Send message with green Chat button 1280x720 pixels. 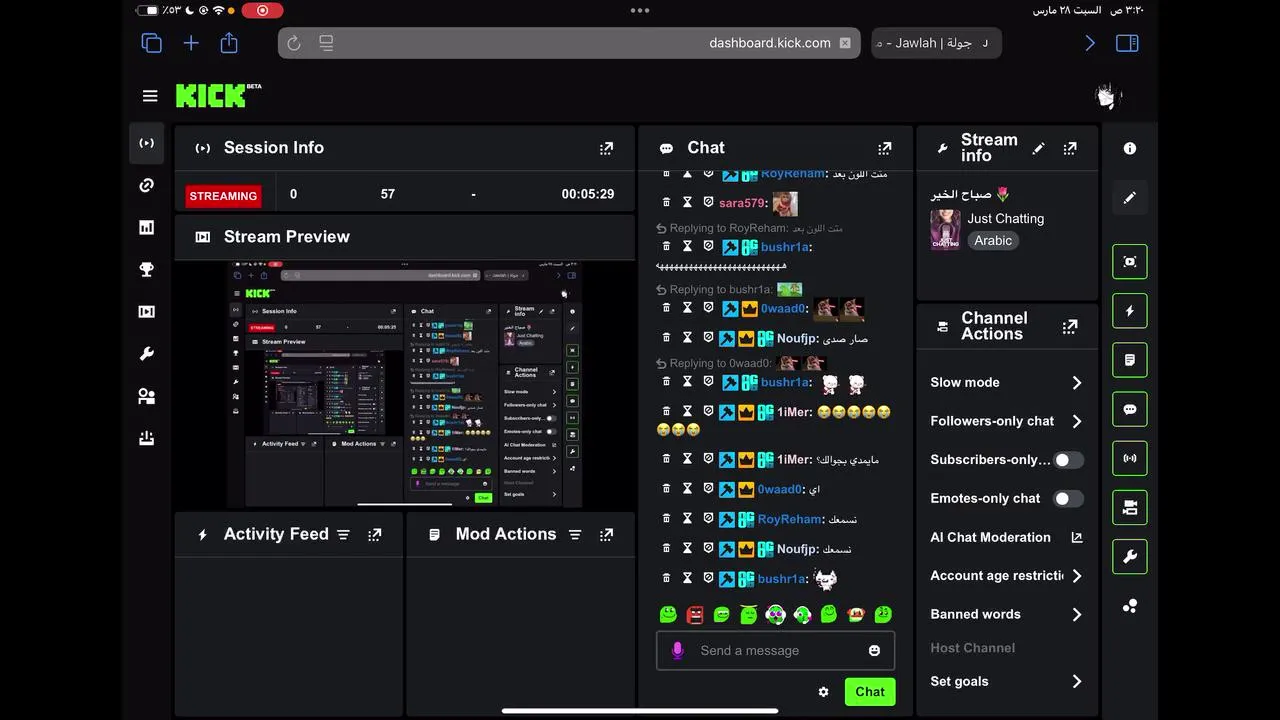[869, 692]
